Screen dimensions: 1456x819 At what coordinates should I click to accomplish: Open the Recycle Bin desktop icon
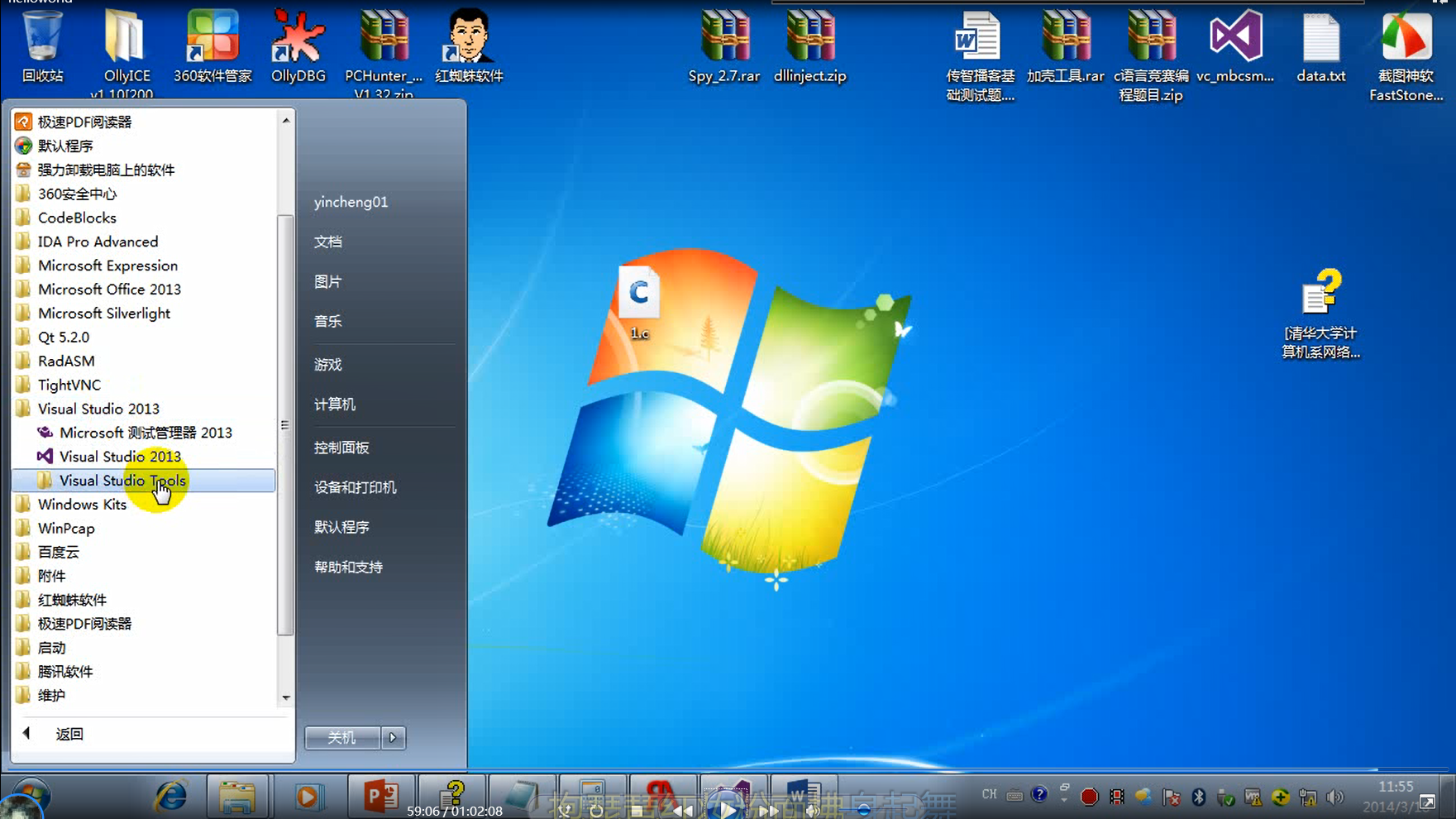click(42, 47)
